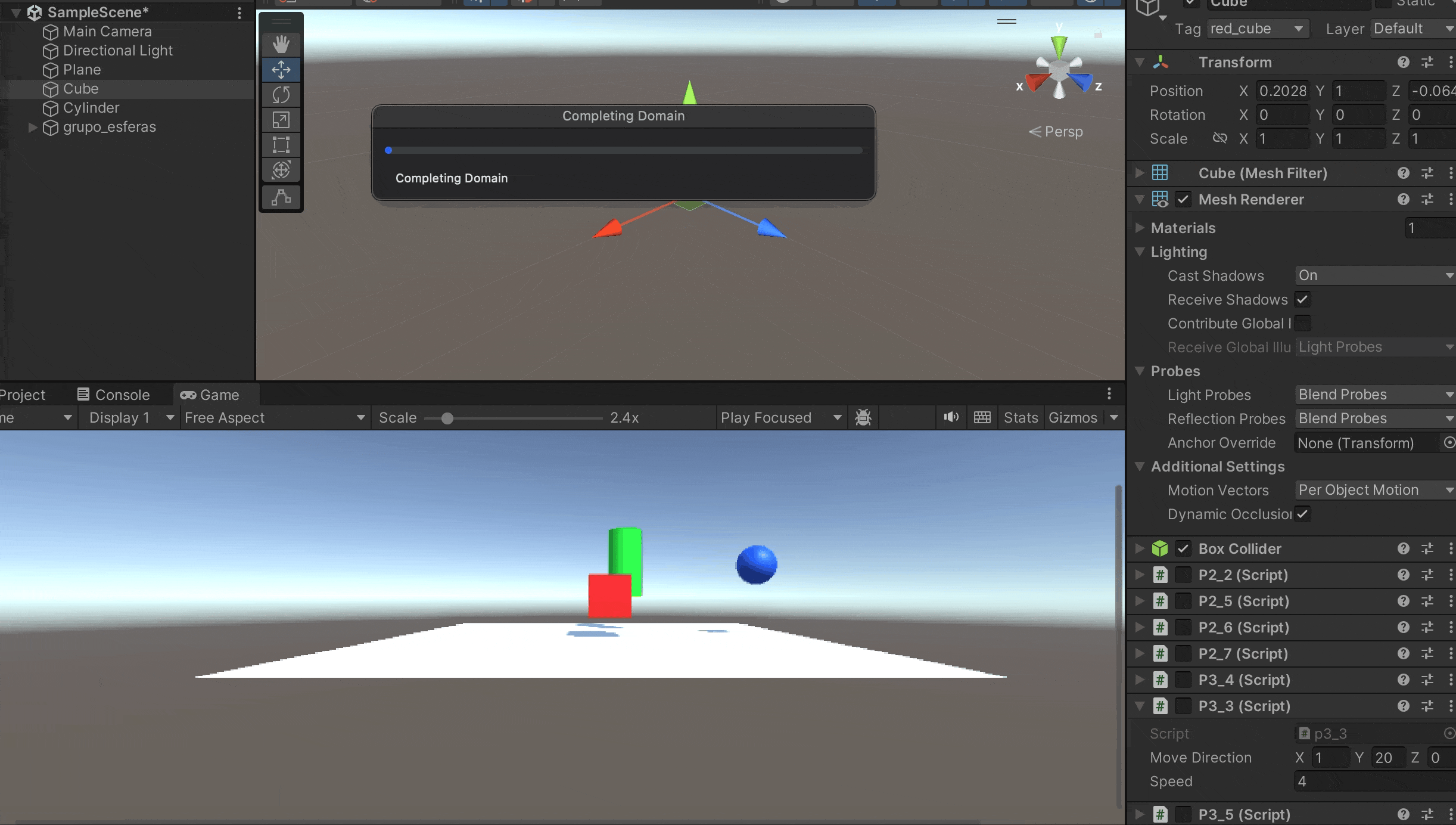Click the custom editor tools icon

tap(281, 197)
